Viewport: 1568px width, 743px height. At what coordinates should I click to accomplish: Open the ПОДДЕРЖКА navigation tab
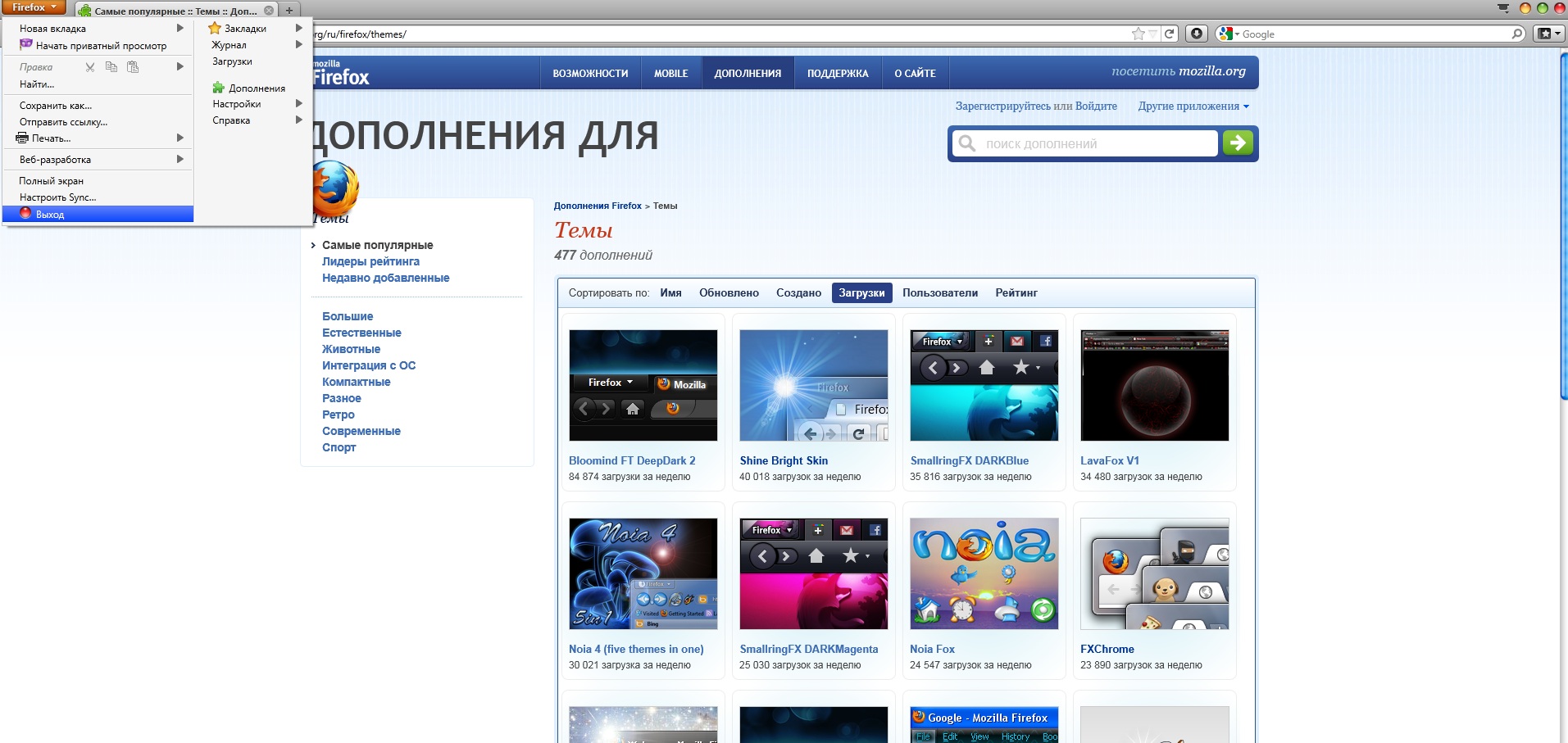(x=838, y=73)
